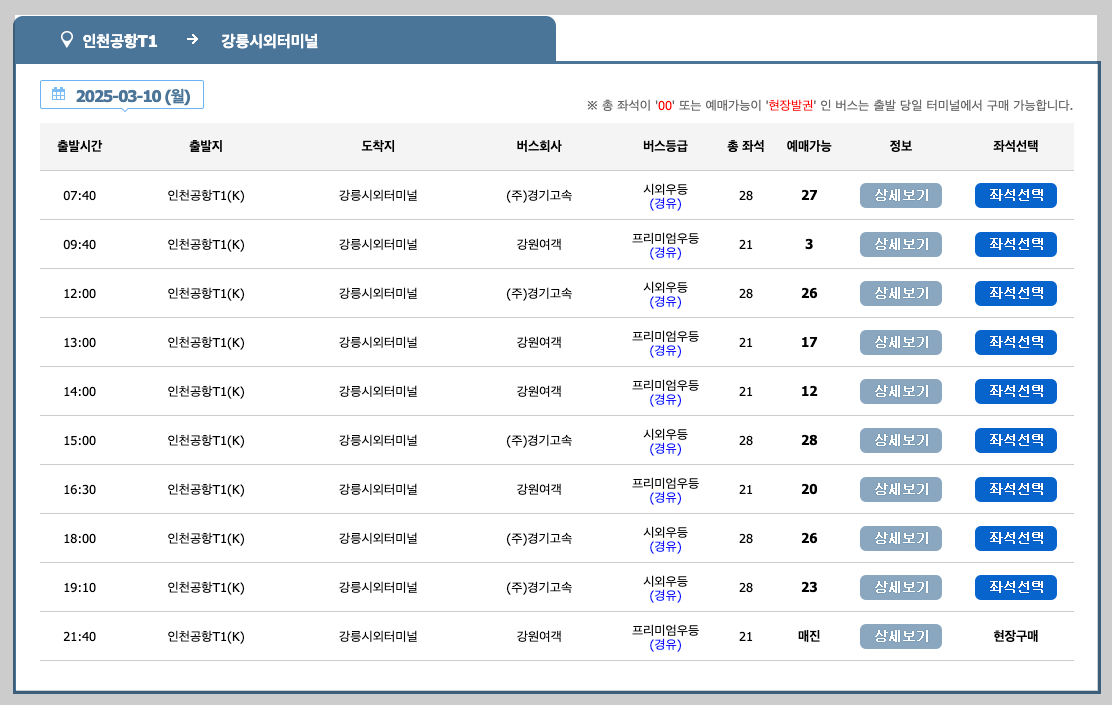Open 상세보기 for the 16:30 bus
The width and height of the screenshot is (1112, 705).
coord(901,489)
